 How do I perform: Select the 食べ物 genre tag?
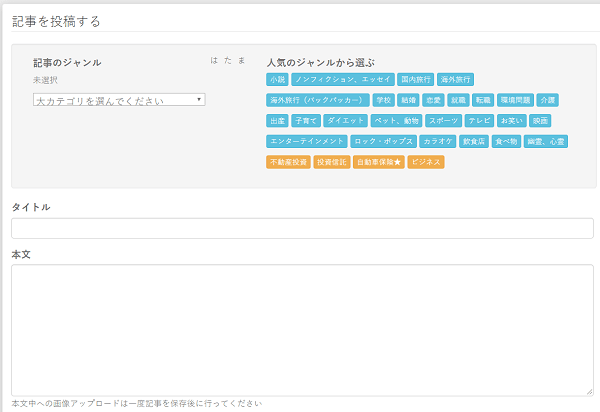506,142
